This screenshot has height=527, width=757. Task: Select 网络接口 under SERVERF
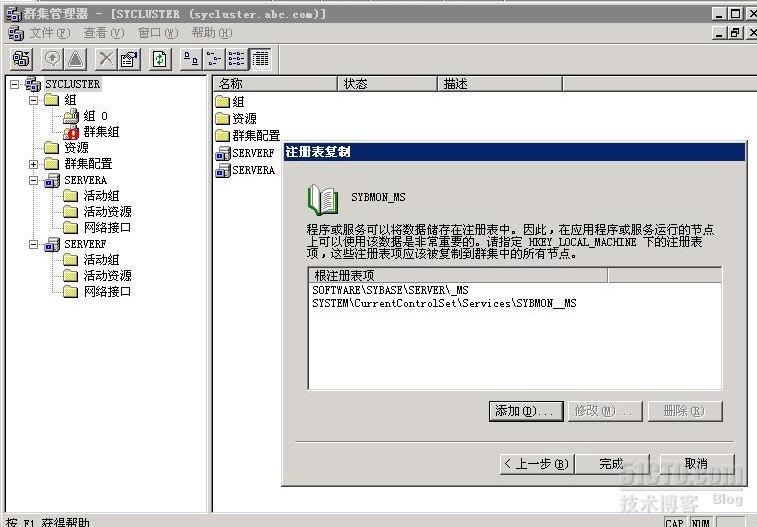click(x=107, y=292)
